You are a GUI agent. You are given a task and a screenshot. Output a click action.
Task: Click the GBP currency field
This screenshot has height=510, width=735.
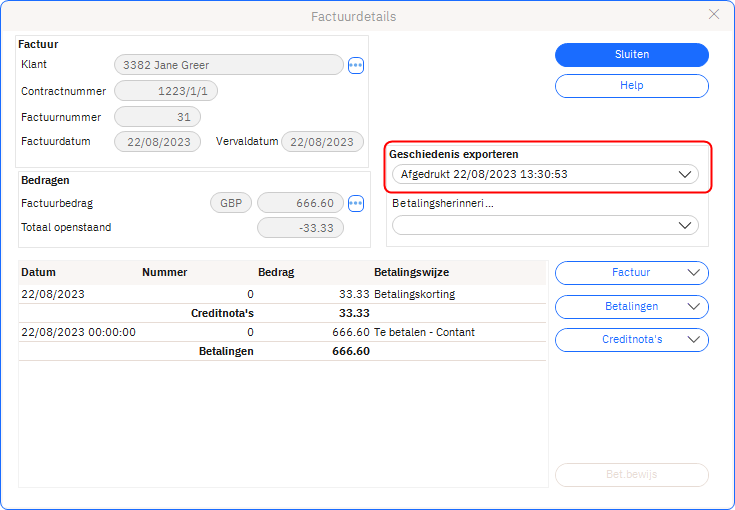[x=230, y=203]
